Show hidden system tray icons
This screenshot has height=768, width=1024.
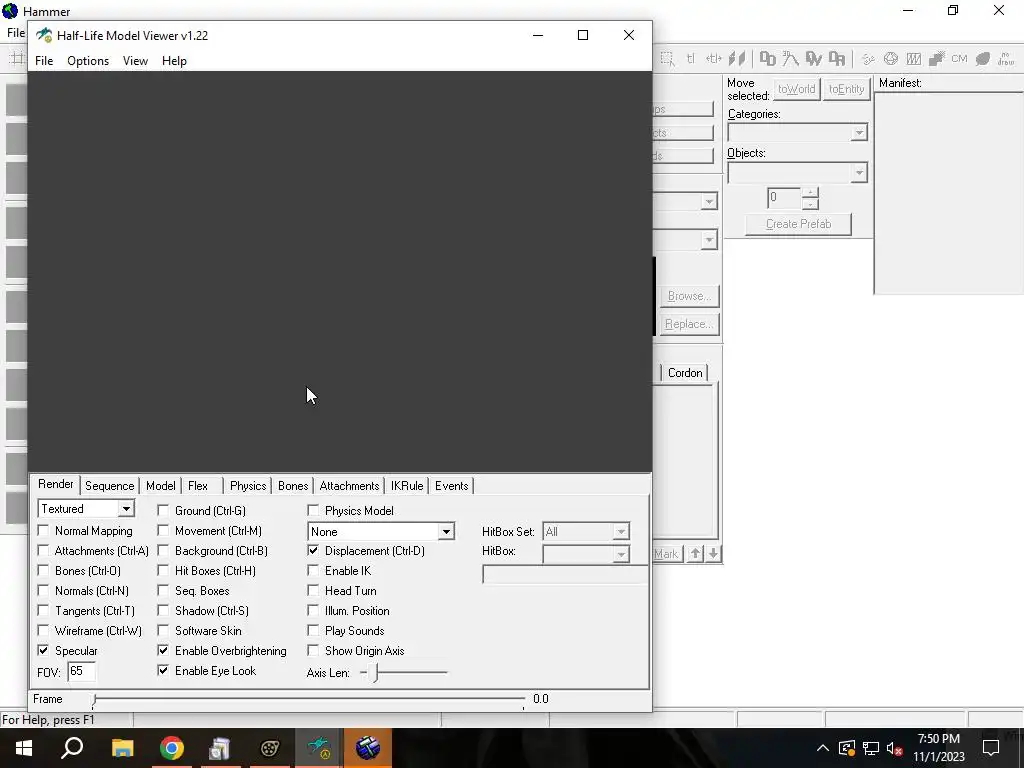(x=823, y=748)
